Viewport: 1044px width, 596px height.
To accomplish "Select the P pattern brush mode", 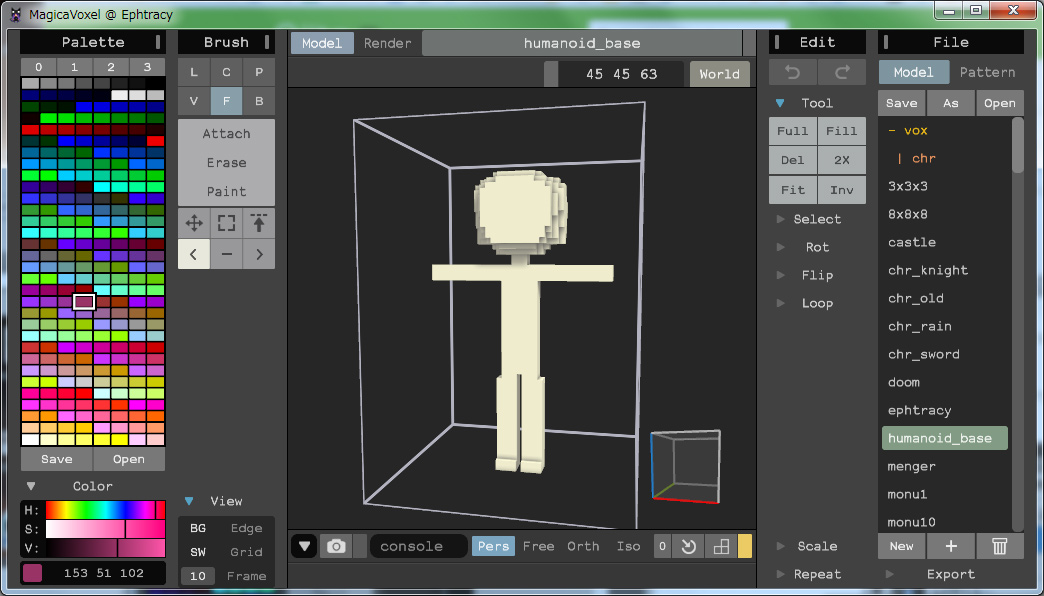I will [x=259, y=72].
